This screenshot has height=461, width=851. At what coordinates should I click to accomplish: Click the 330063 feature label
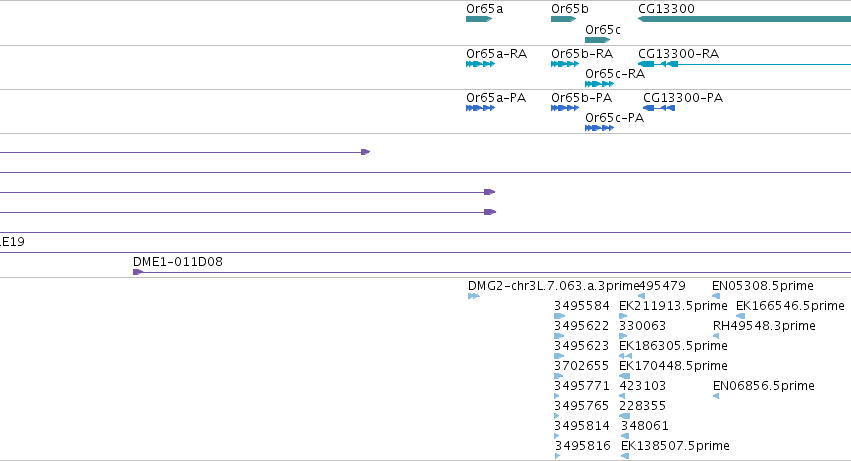click(643, 326)
